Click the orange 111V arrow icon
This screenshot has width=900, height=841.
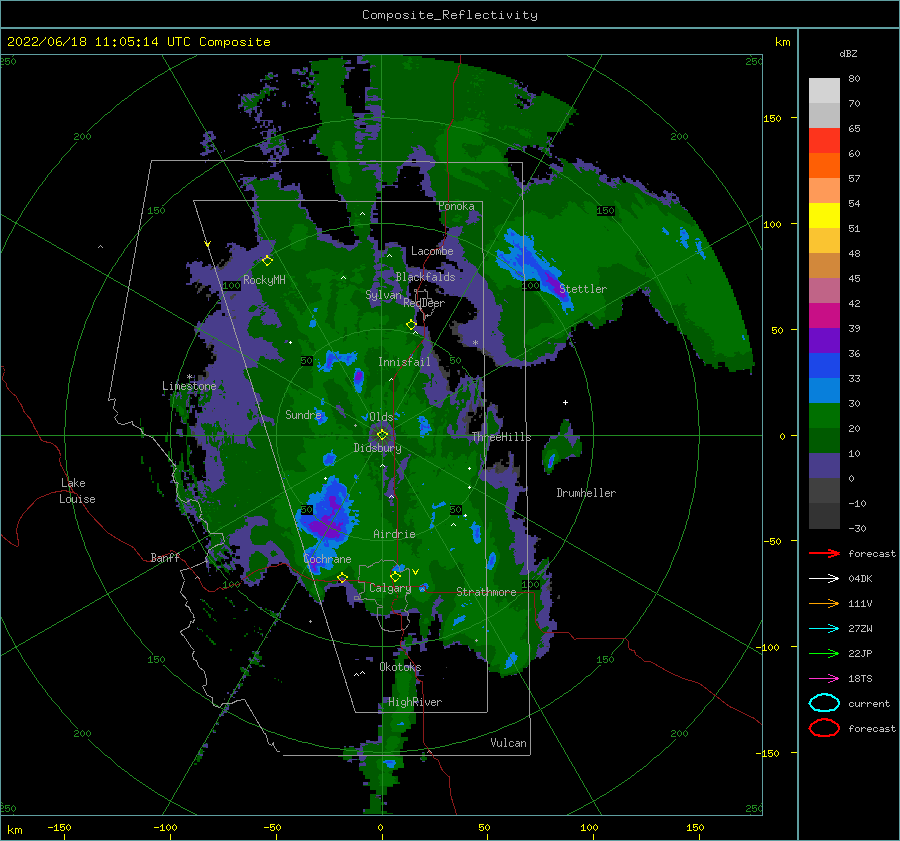click(x=824, y=603)
